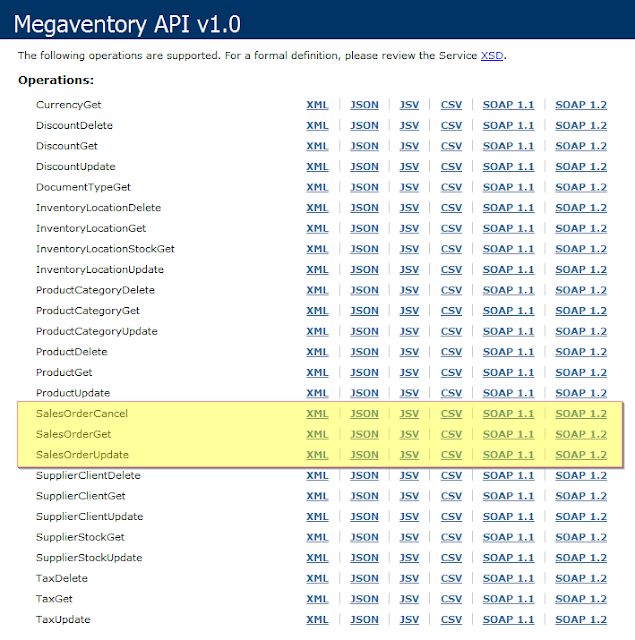The height and width of the screenshot is (640, 635).
Task: Open JSON link for SupplierClientUpdate
Action: pyautogui.click(x=364, y=517)
